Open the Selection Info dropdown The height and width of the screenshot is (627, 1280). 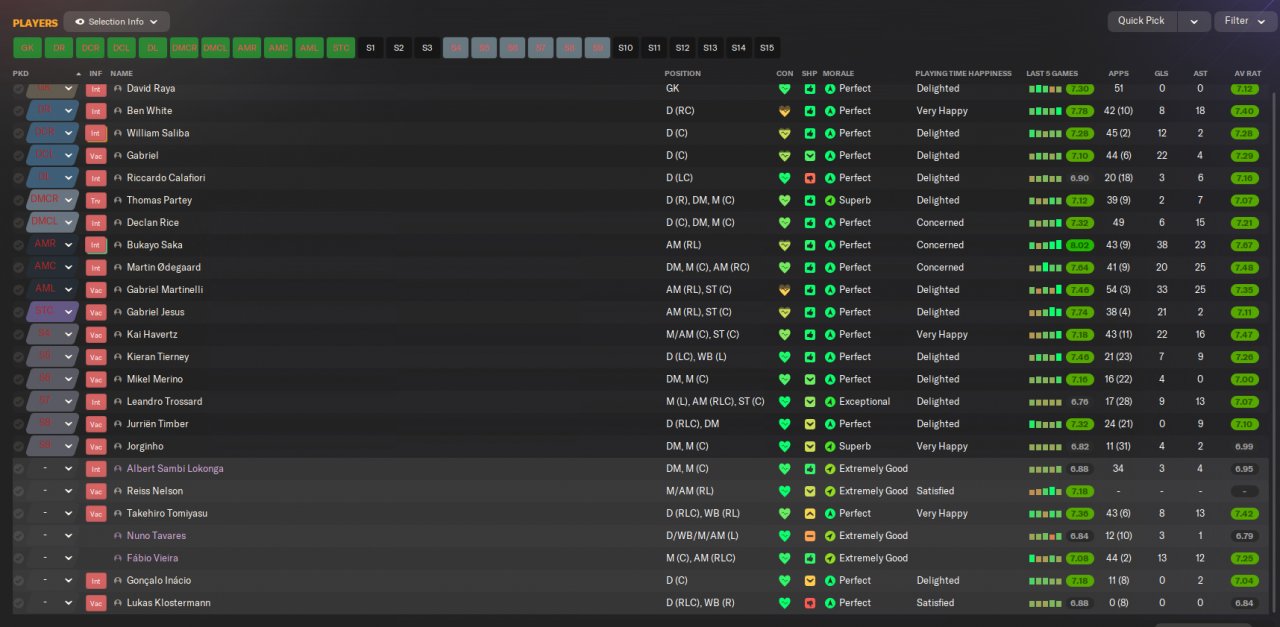coord(116,21)
